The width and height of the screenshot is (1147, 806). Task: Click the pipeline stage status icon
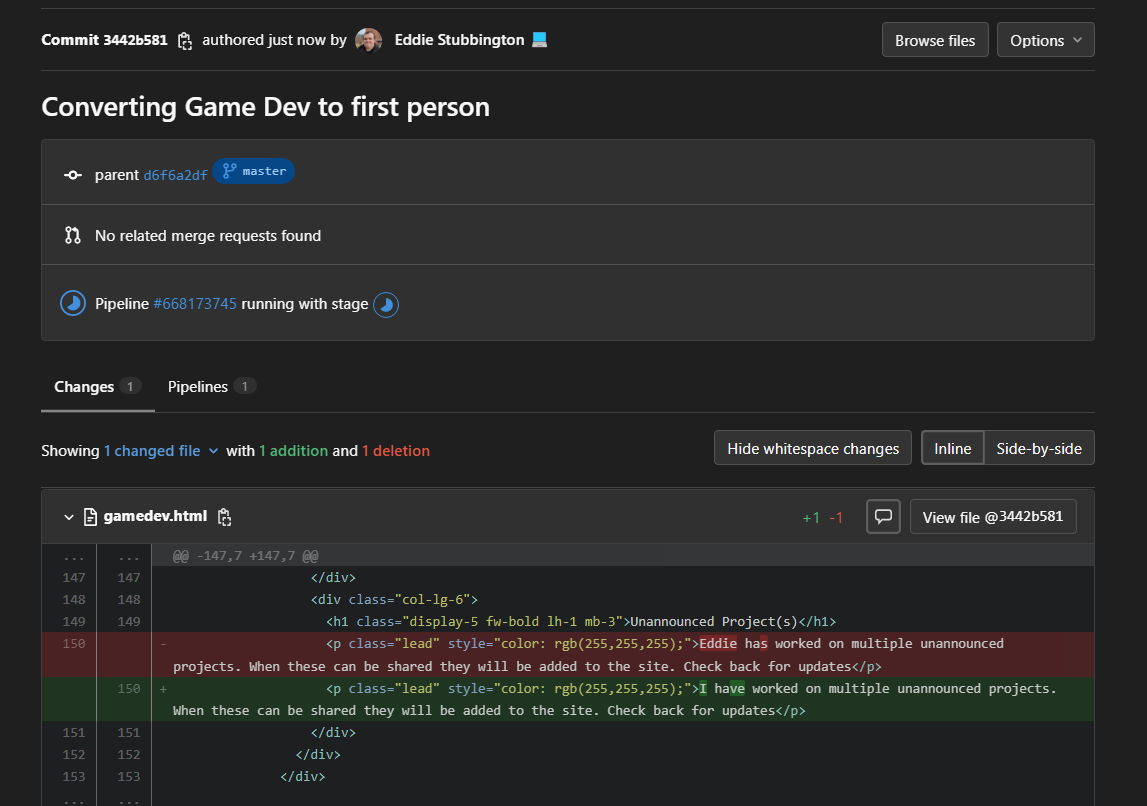click(x=386, y=304)
